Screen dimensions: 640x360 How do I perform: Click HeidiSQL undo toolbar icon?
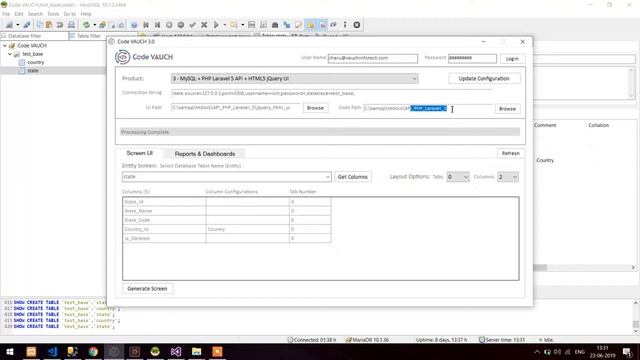click(x=60, y=25)
